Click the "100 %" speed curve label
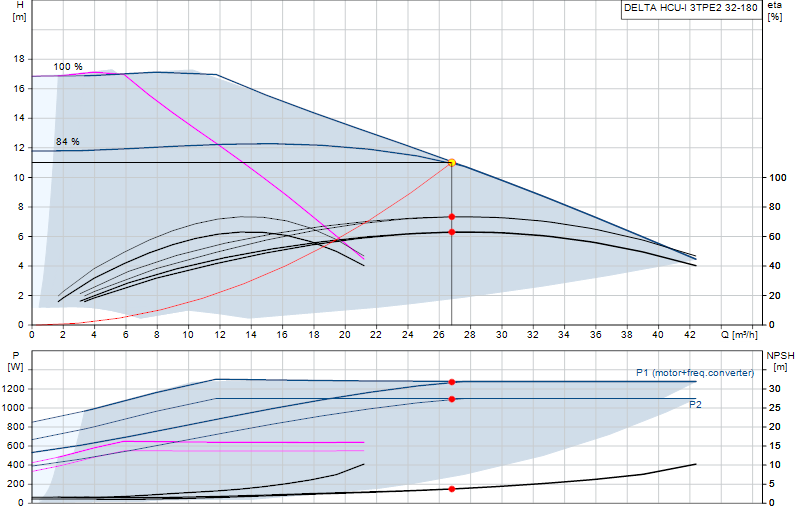 point(68,67)
